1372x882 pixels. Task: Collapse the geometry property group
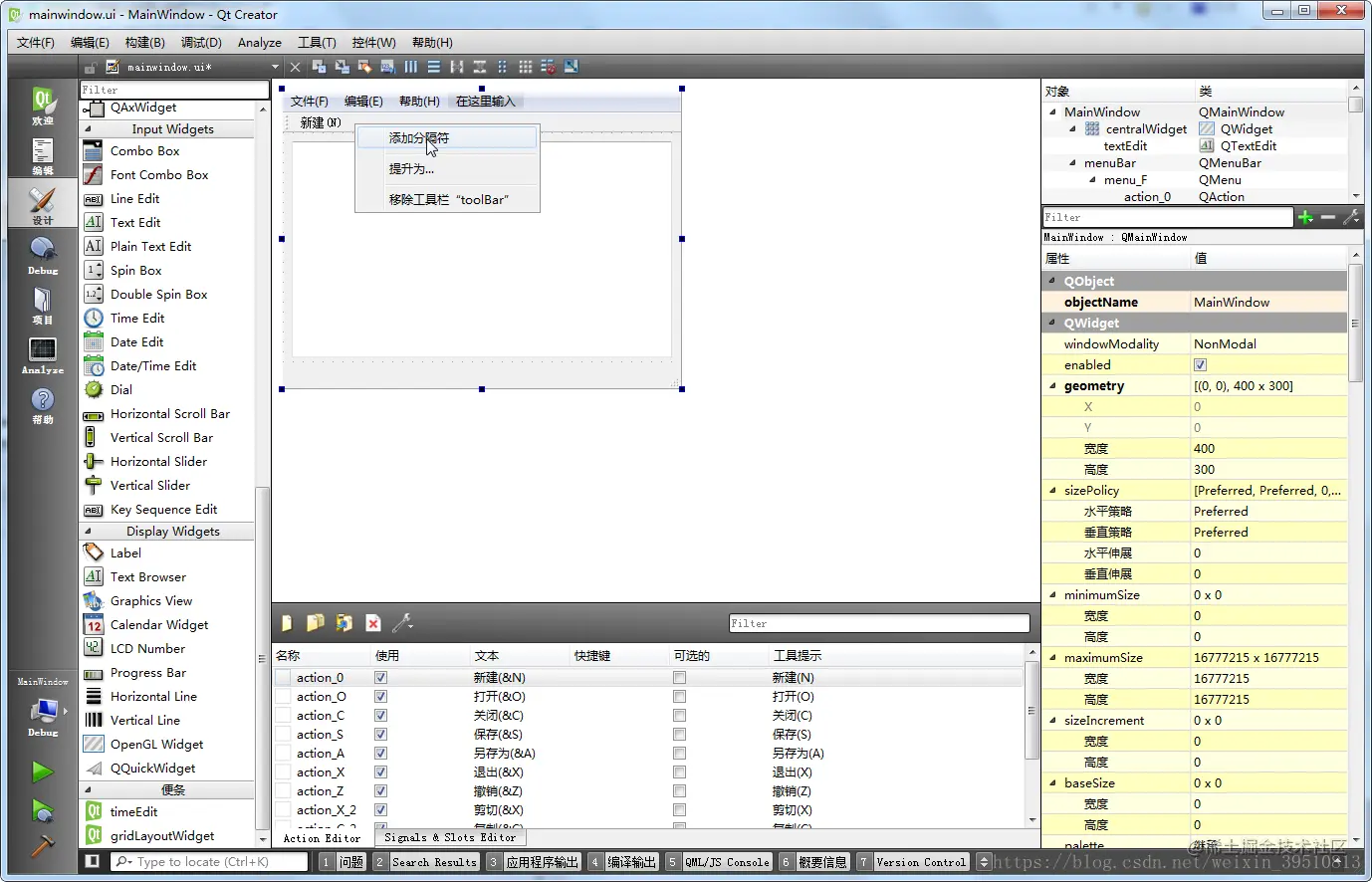tap(1053, 386)
